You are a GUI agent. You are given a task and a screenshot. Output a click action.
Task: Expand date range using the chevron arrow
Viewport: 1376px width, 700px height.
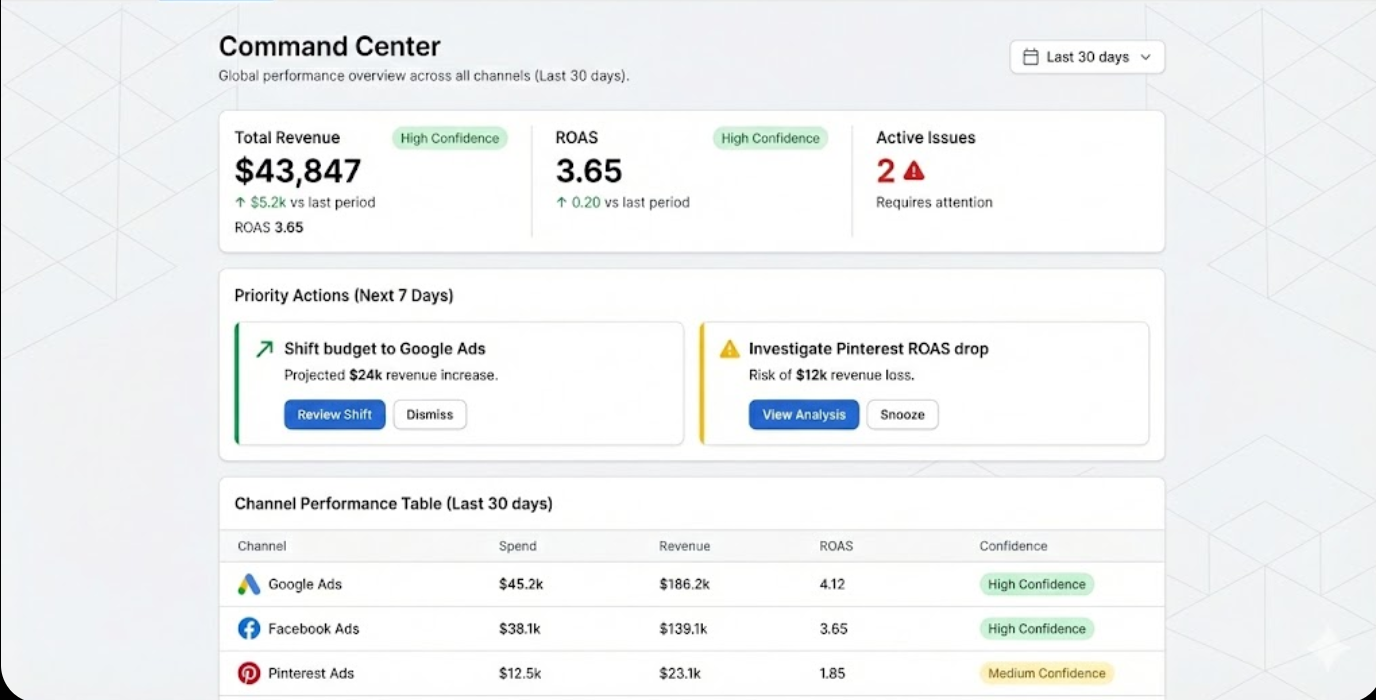pyautogui.click(x=1146, y=57)
